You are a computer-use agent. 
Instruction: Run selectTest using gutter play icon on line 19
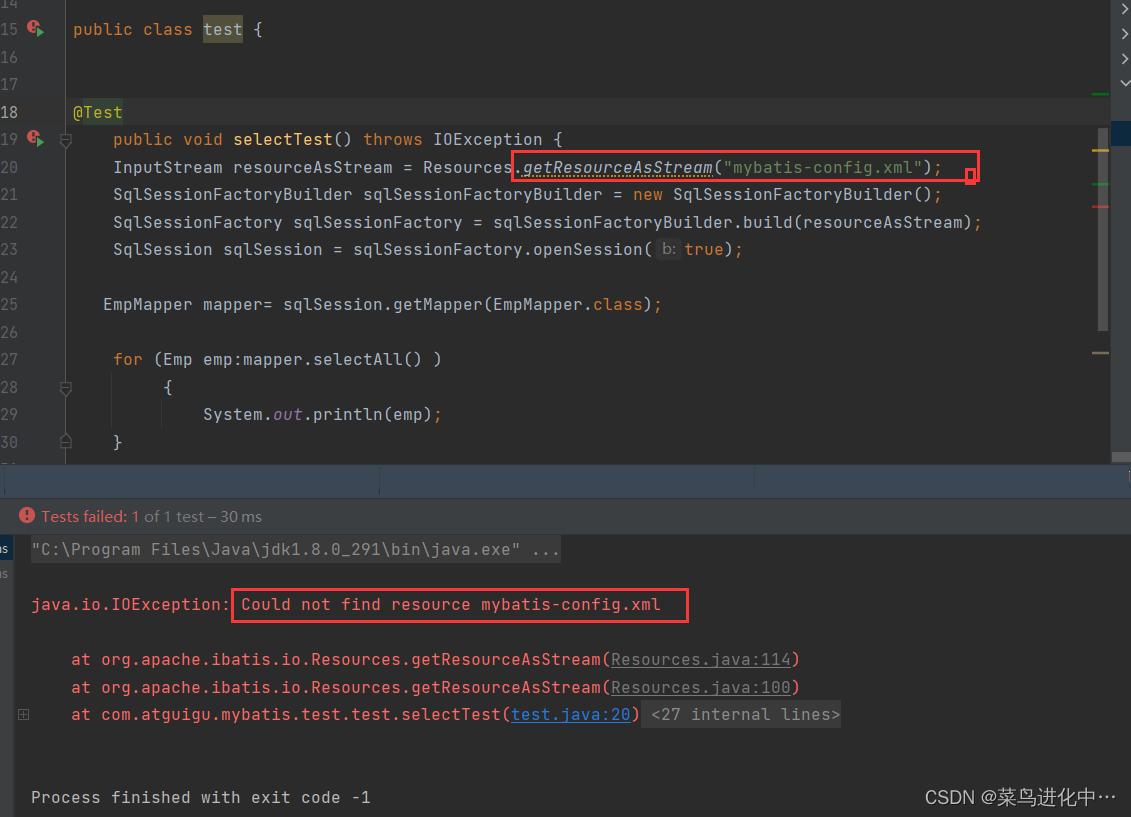tap(34, 139)
